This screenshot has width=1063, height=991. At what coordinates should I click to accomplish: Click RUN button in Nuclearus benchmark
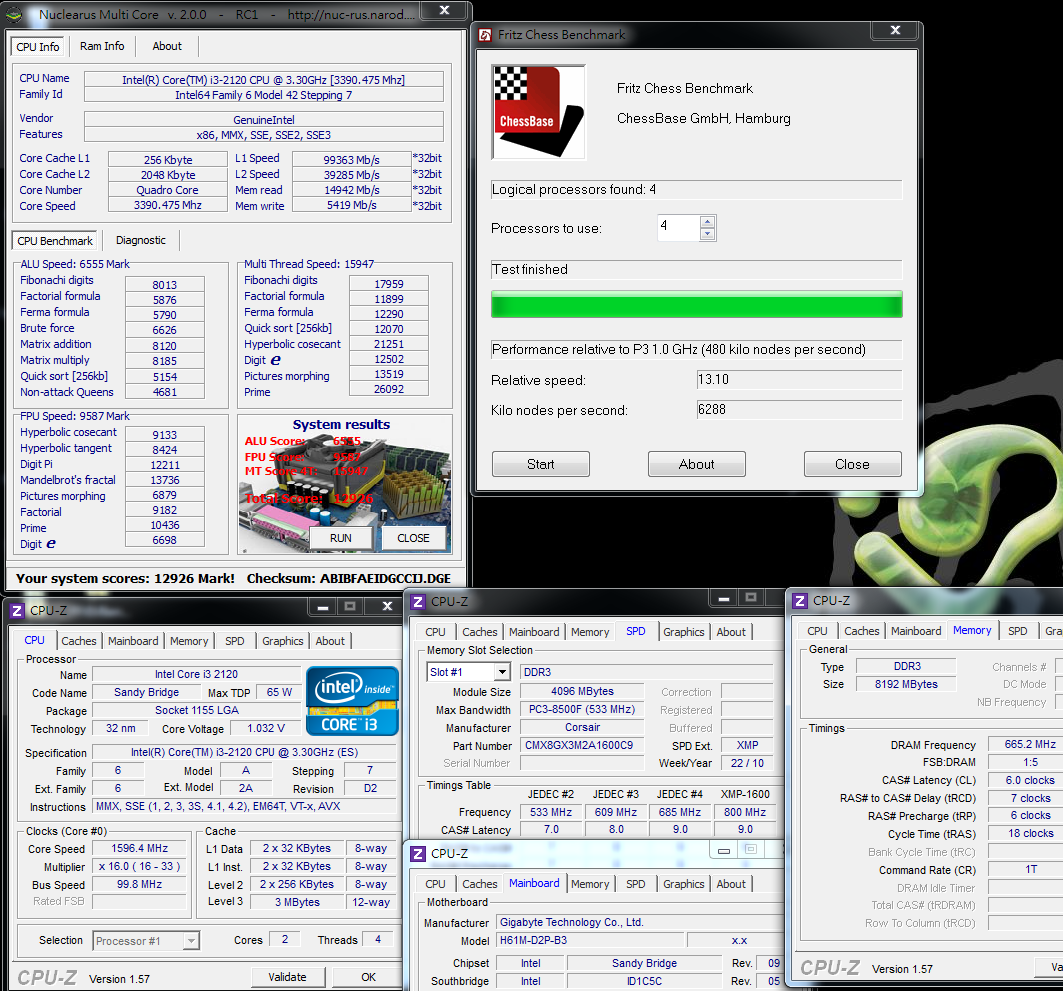pyautogui.click(x=340, y=538)
